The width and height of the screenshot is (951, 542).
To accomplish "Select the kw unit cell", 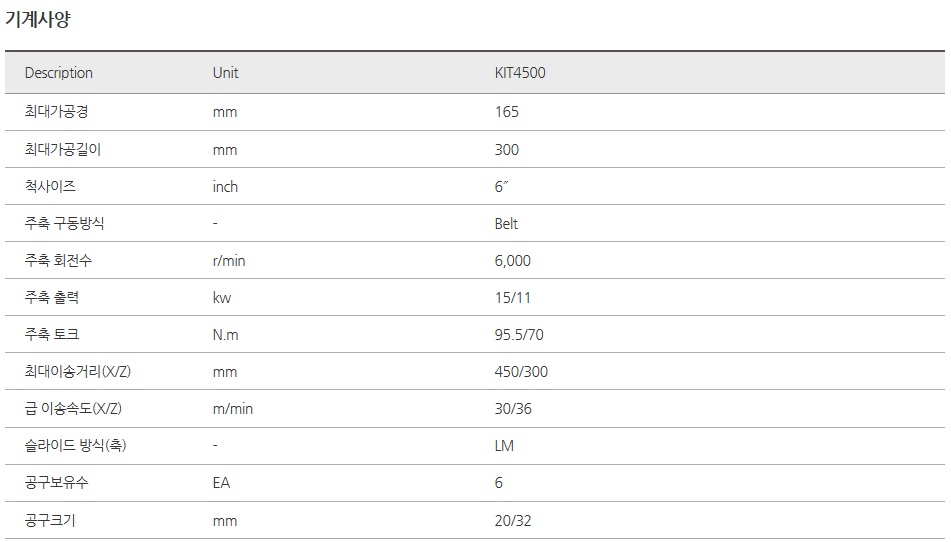I will (222, 298).
